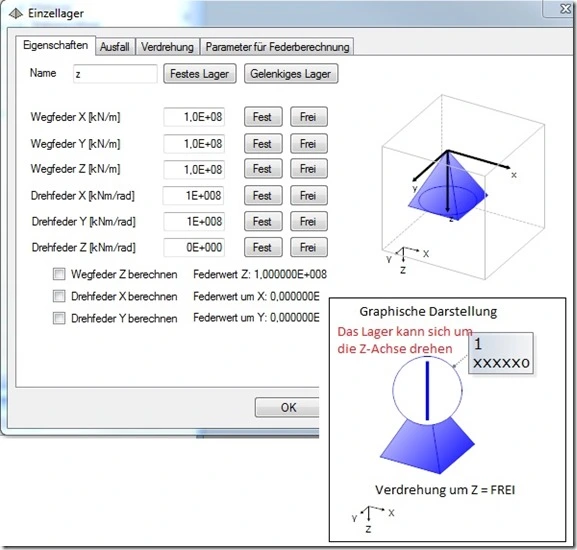The height and width of the screenshot is (550, 577).
Task: Check the Drehfeder Y berechnen option
Action: [59, 318]
